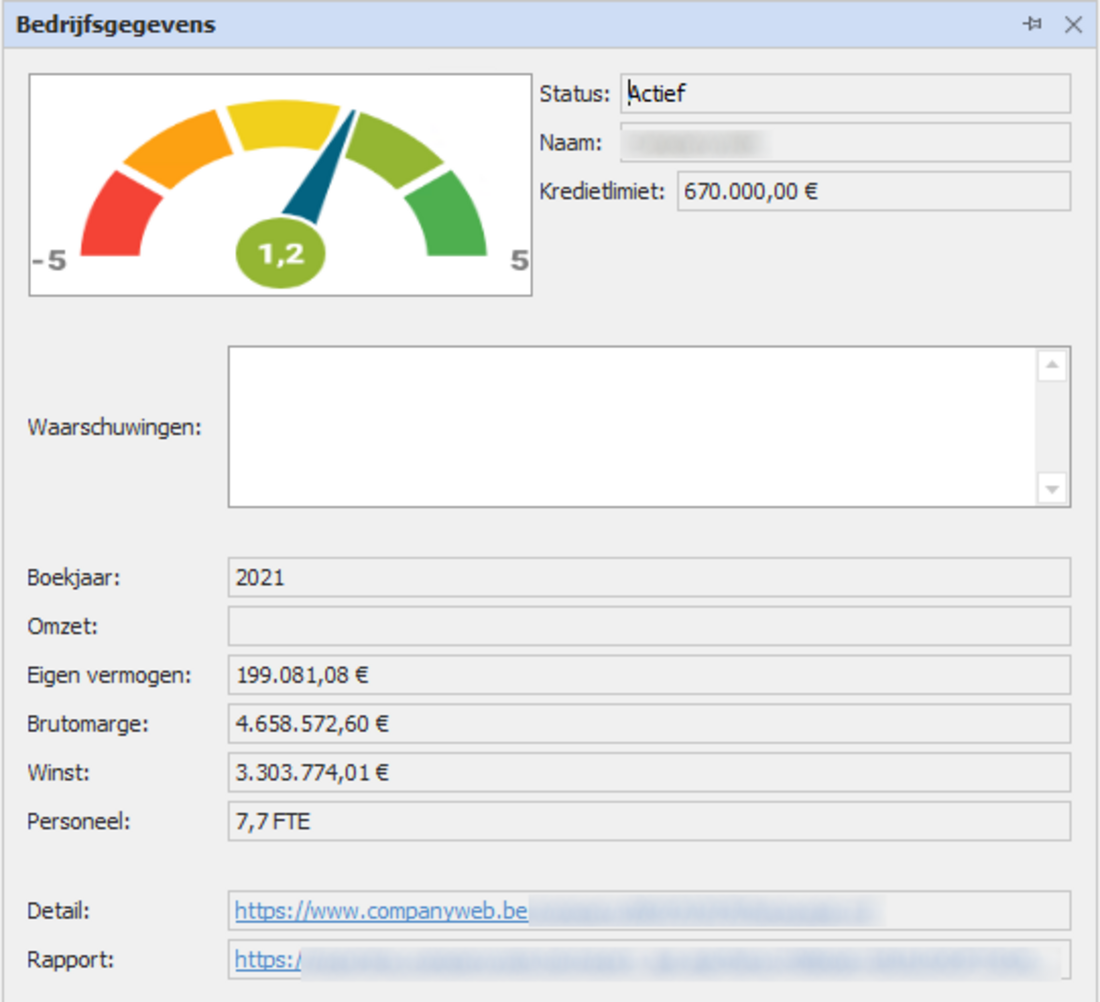
Task: Select the Kredietlimiet field
Action: (x=873, y=191)
